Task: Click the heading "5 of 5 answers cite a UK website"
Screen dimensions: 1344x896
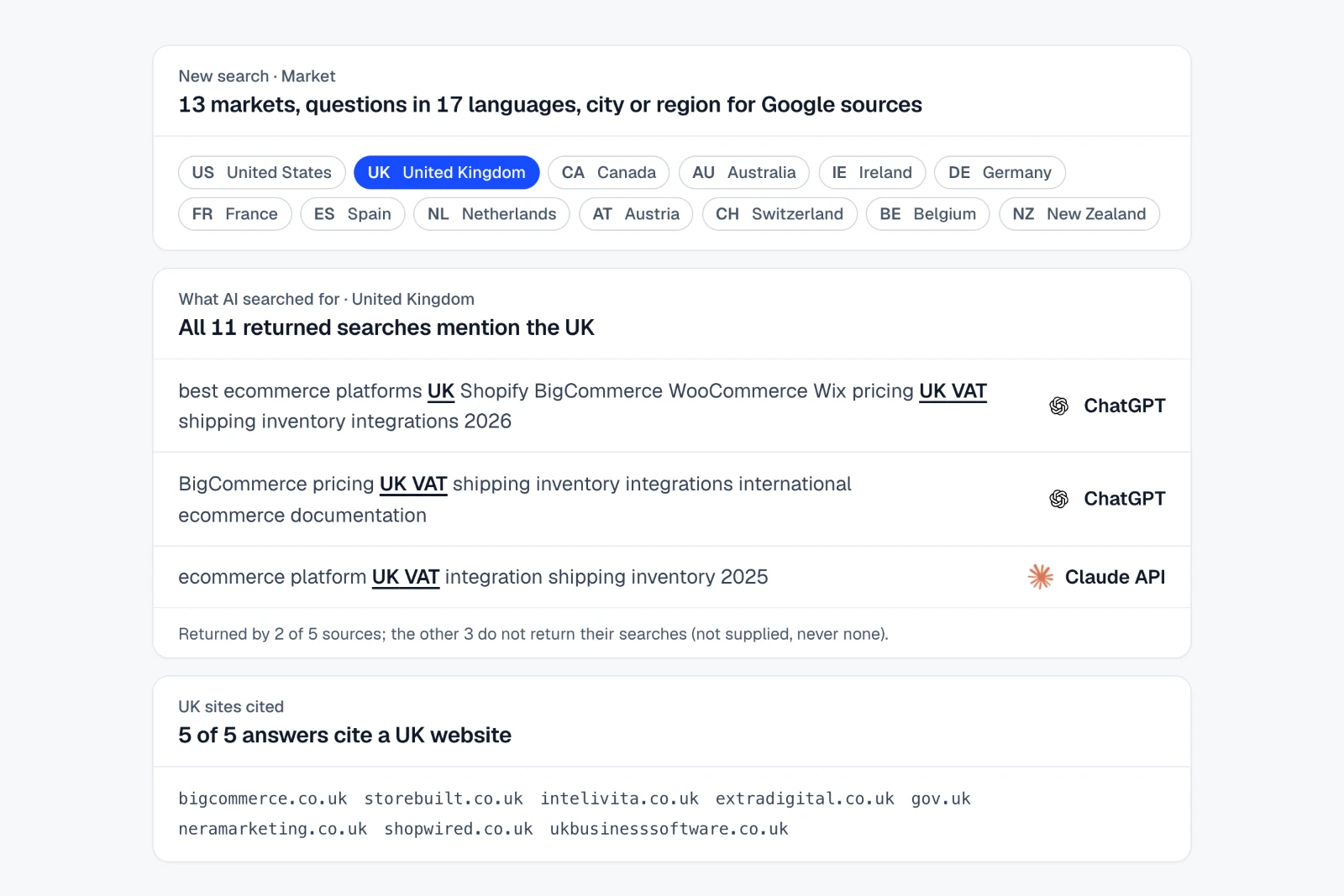Action: click(345, 736)
